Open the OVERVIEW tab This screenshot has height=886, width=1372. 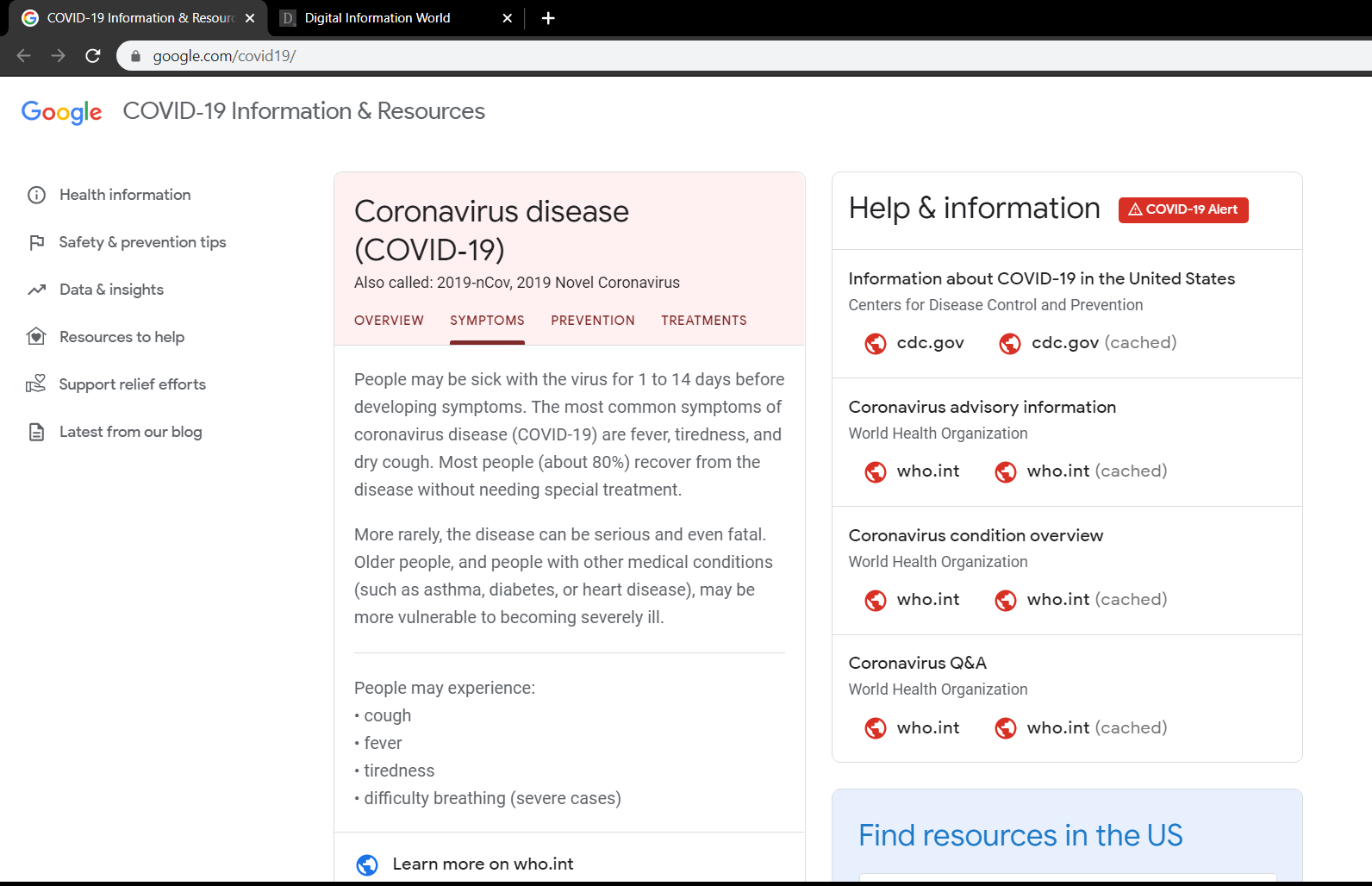click(389, 321)
